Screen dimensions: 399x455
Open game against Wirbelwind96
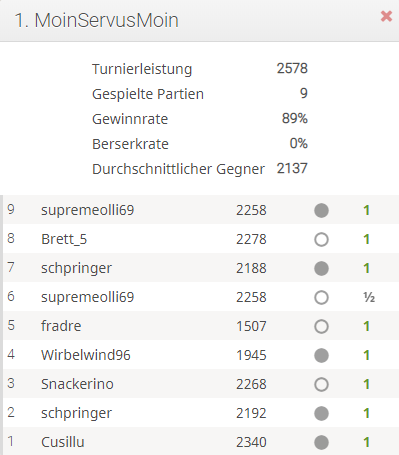201,355
